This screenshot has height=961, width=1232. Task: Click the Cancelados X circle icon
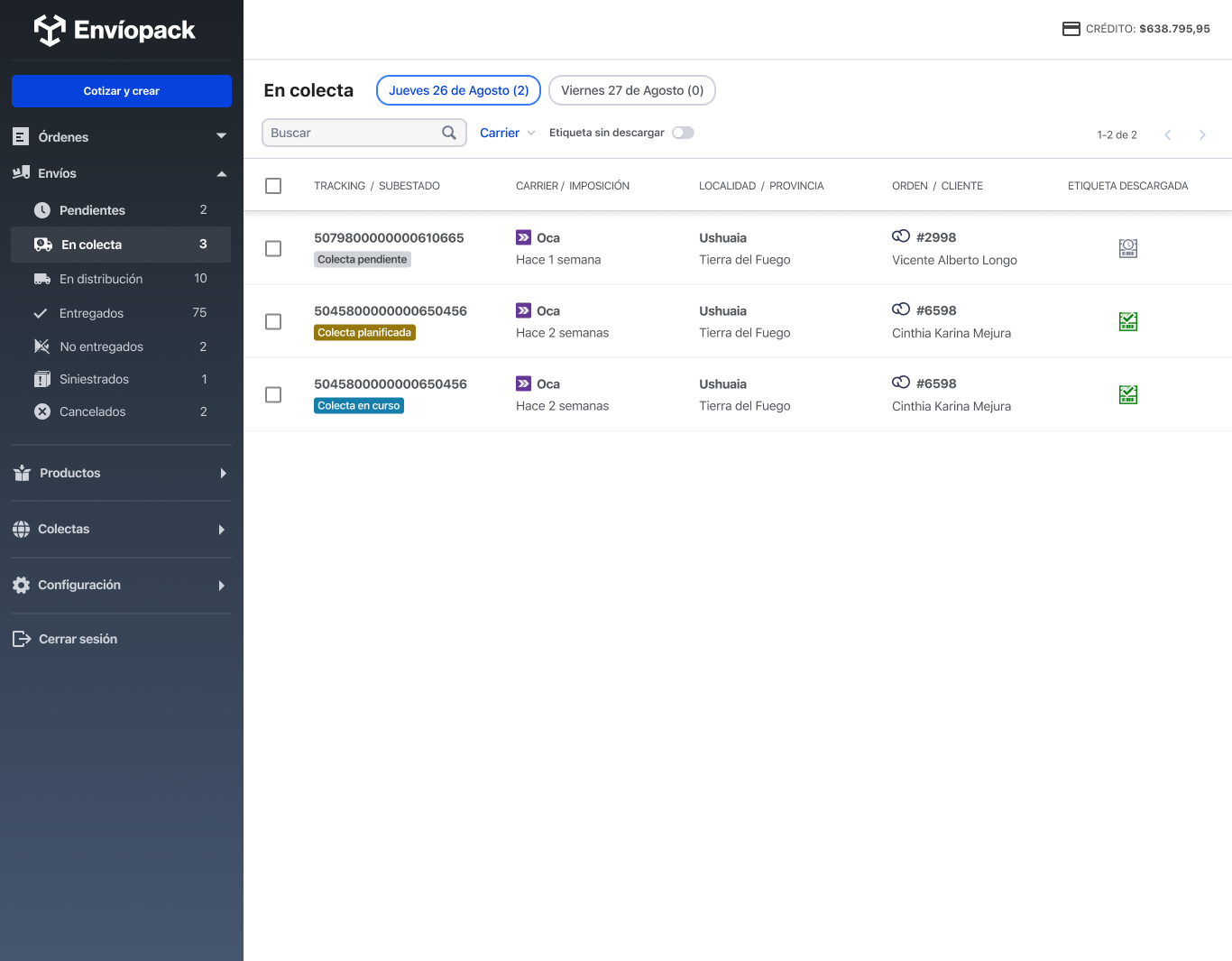point(42,411)
